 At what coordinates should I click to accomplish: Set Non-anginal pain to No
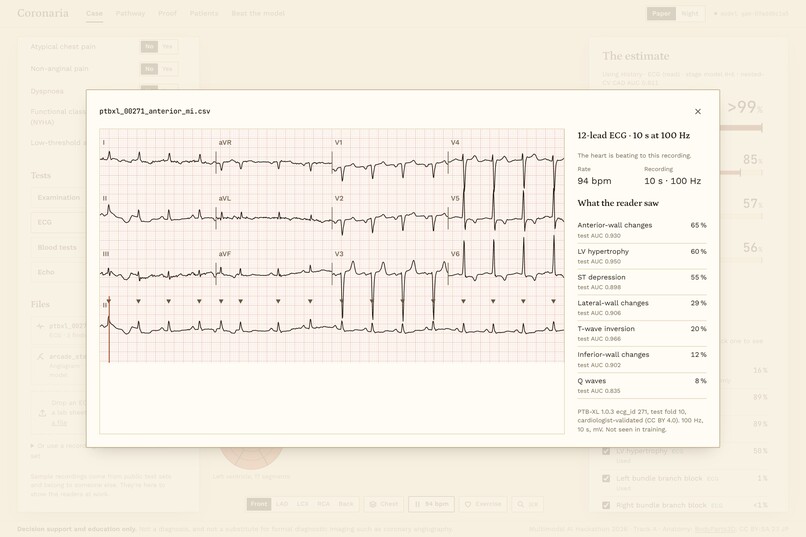coord(149,68)
